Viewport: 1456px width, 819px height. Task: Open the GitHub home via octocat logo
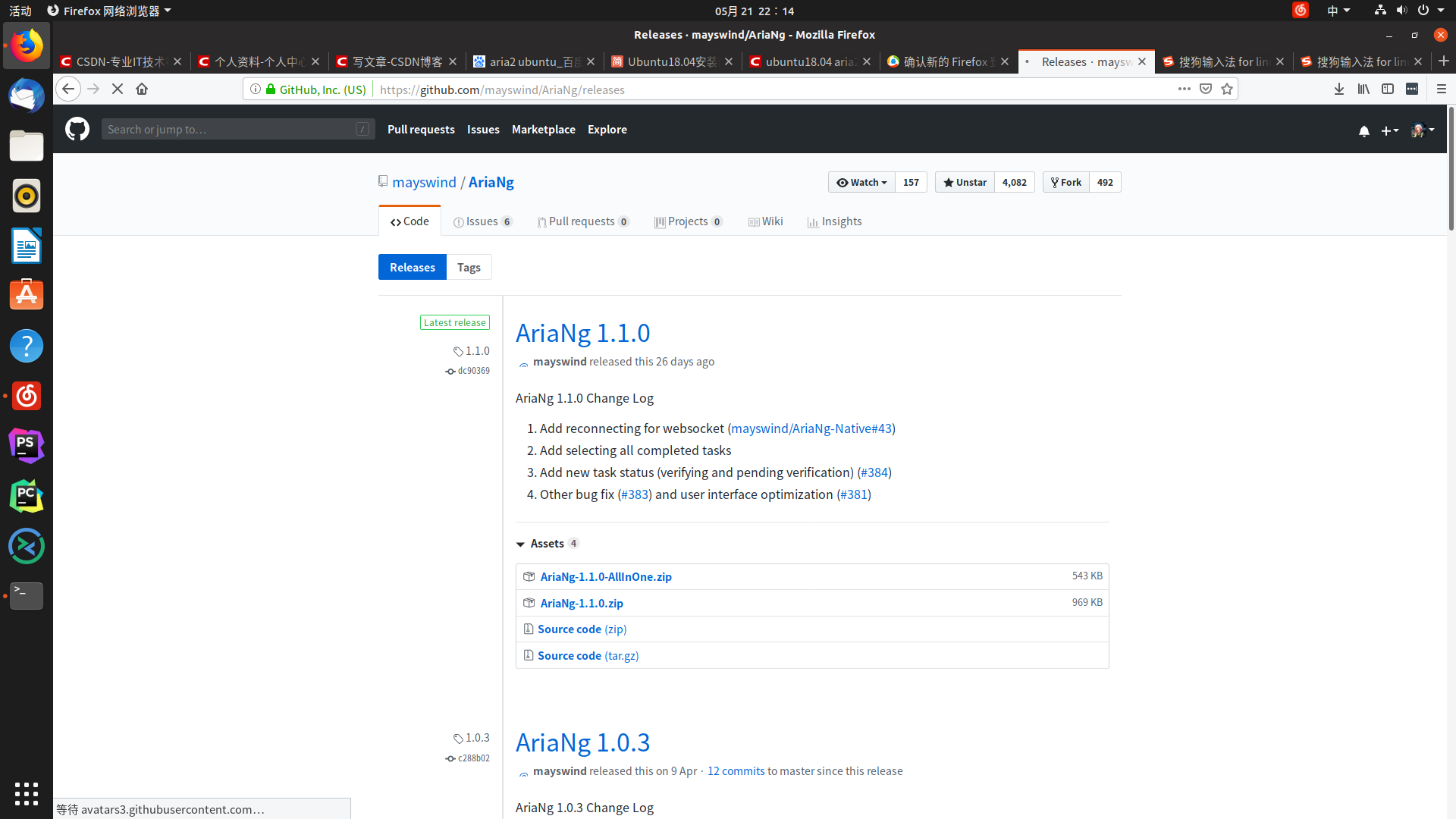[x=77, y=129]
